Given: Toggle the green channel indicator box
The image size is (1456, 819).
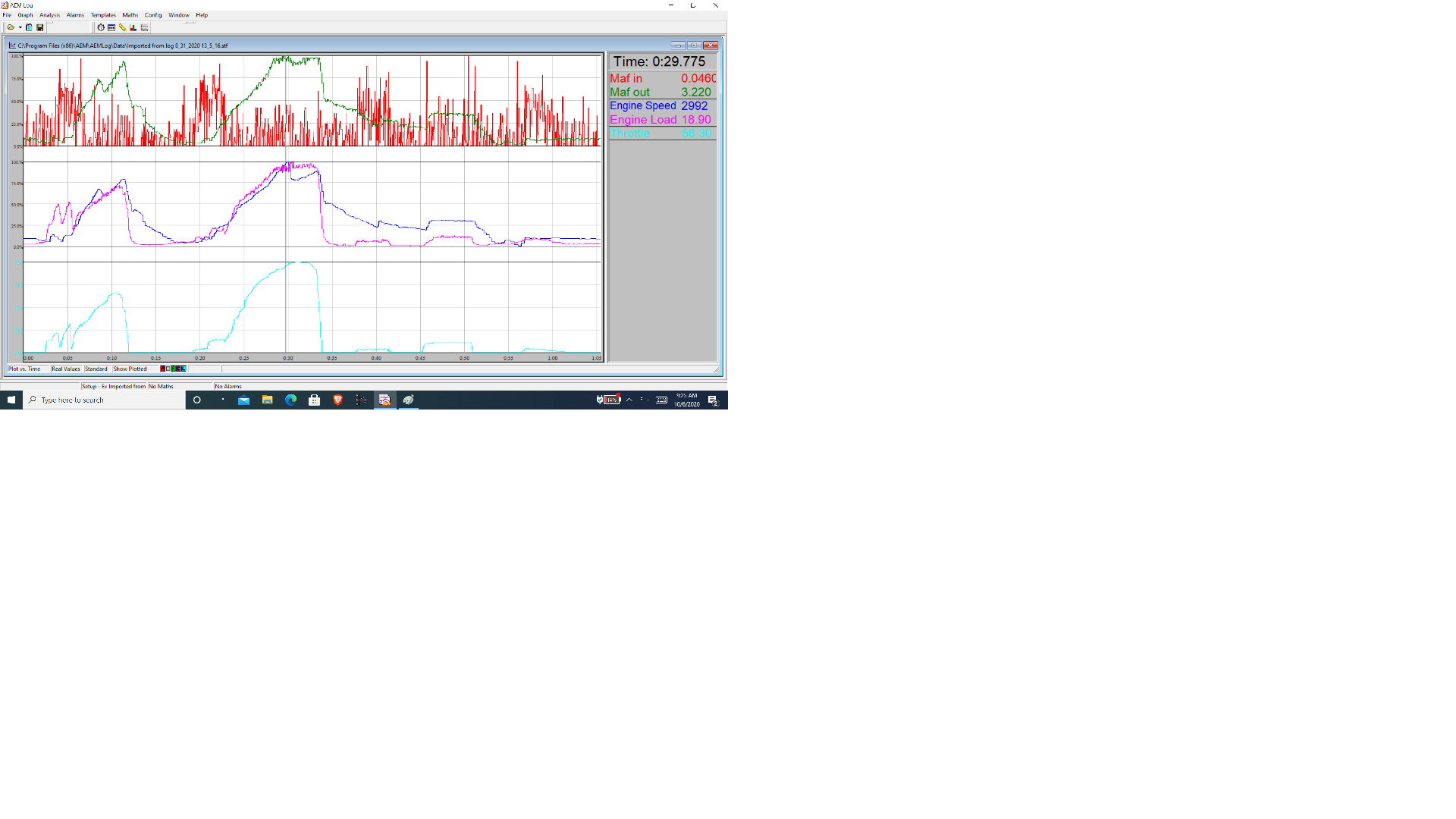Looking at the screenshot, I should click(173, 369).
